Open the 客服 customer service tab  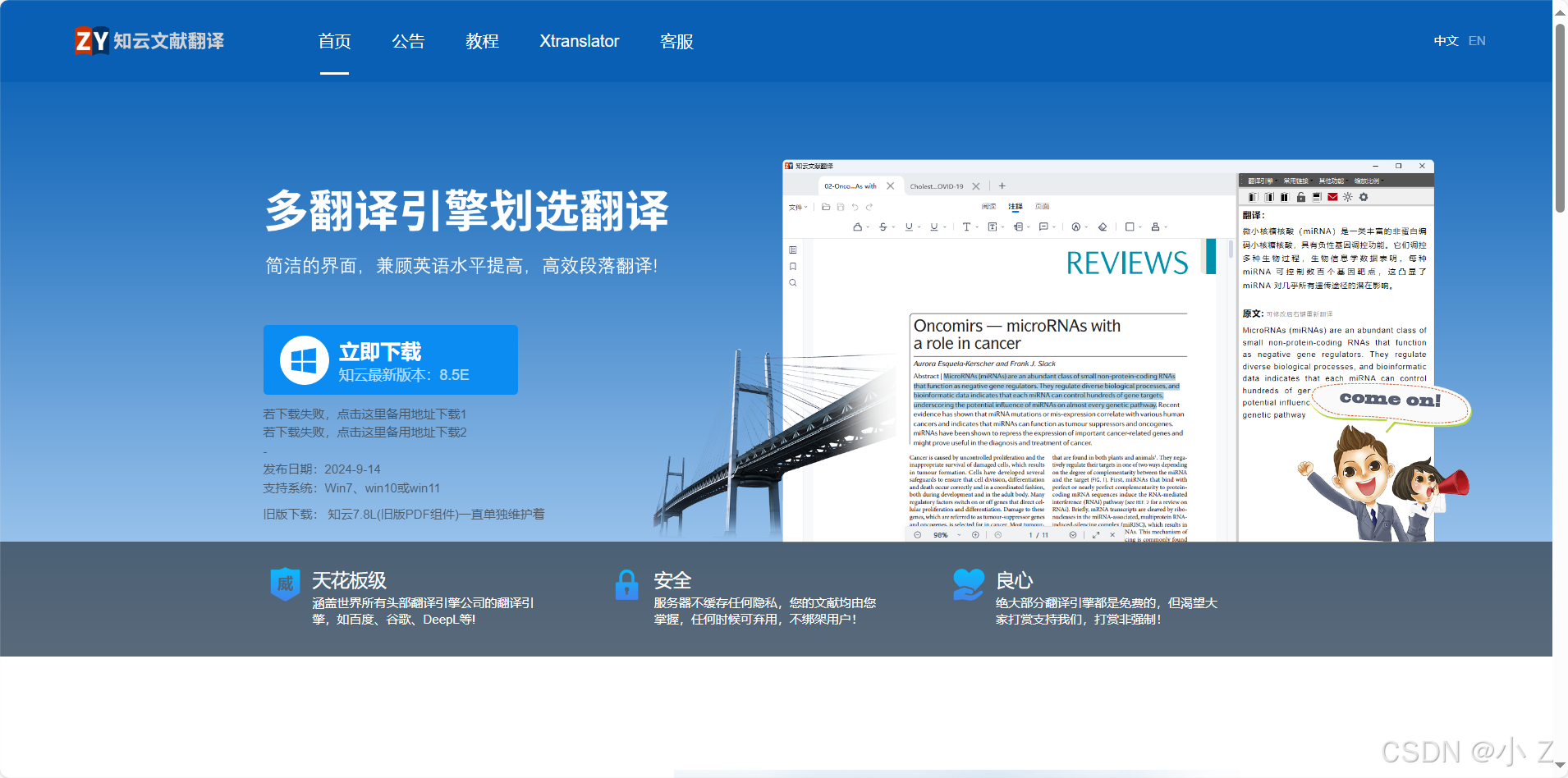point(676,41)
